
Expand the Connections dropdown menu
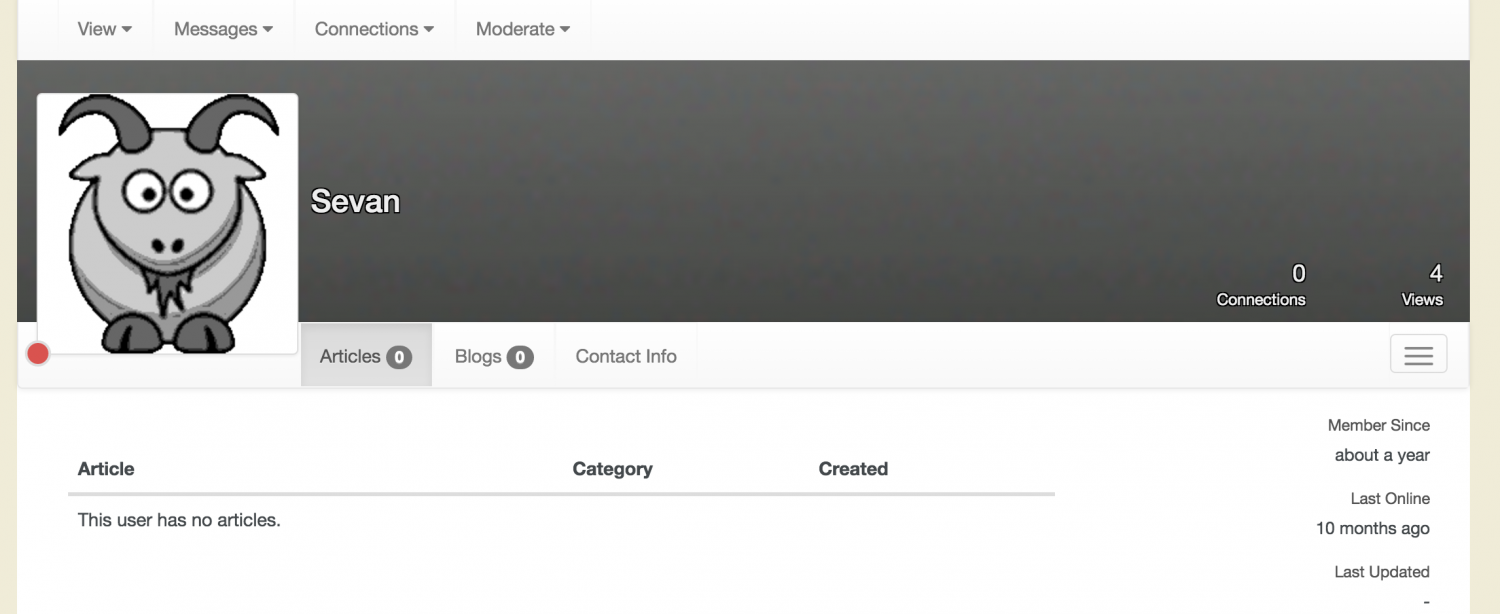374,29
